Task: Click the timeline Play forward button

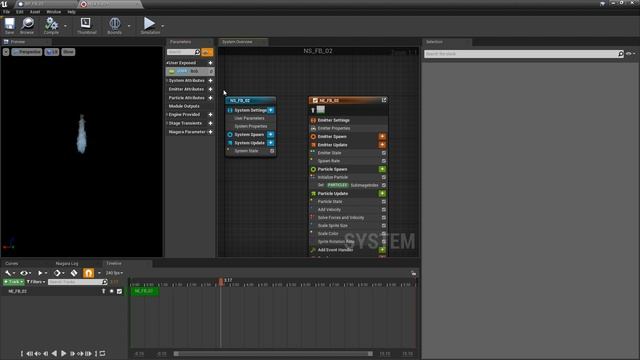Action: click(x=63, y=353)
